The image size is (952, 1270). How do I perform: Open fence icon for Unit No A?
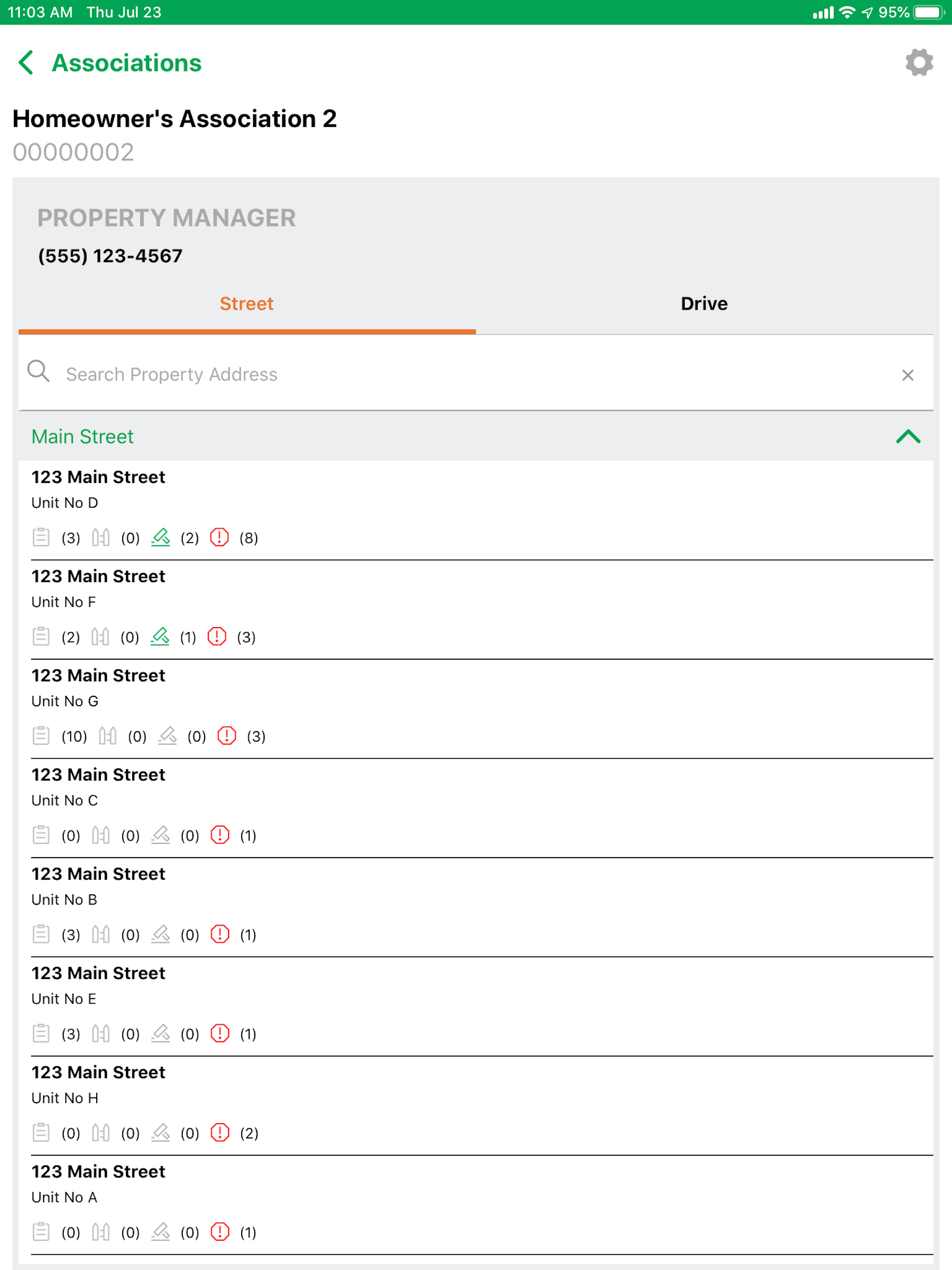click(x=100, y=1231)
